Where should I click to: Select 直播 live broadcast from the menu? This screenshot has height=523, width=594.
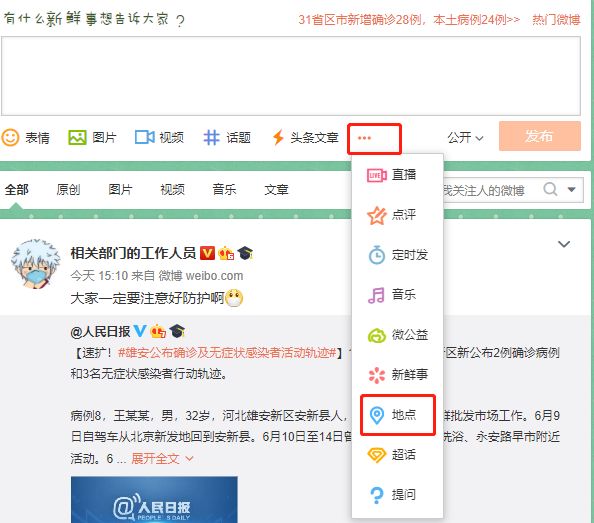[392, 175]
